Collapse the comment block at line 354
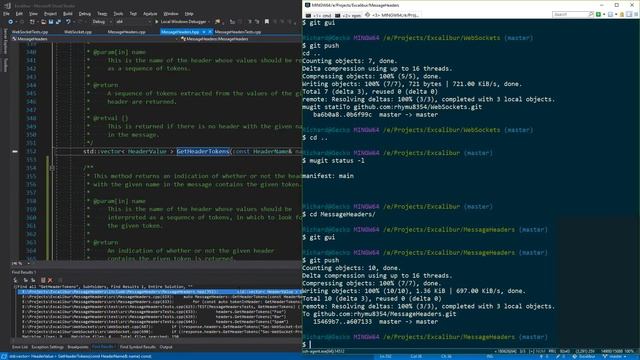640x360 pixels. coord(52,168)
